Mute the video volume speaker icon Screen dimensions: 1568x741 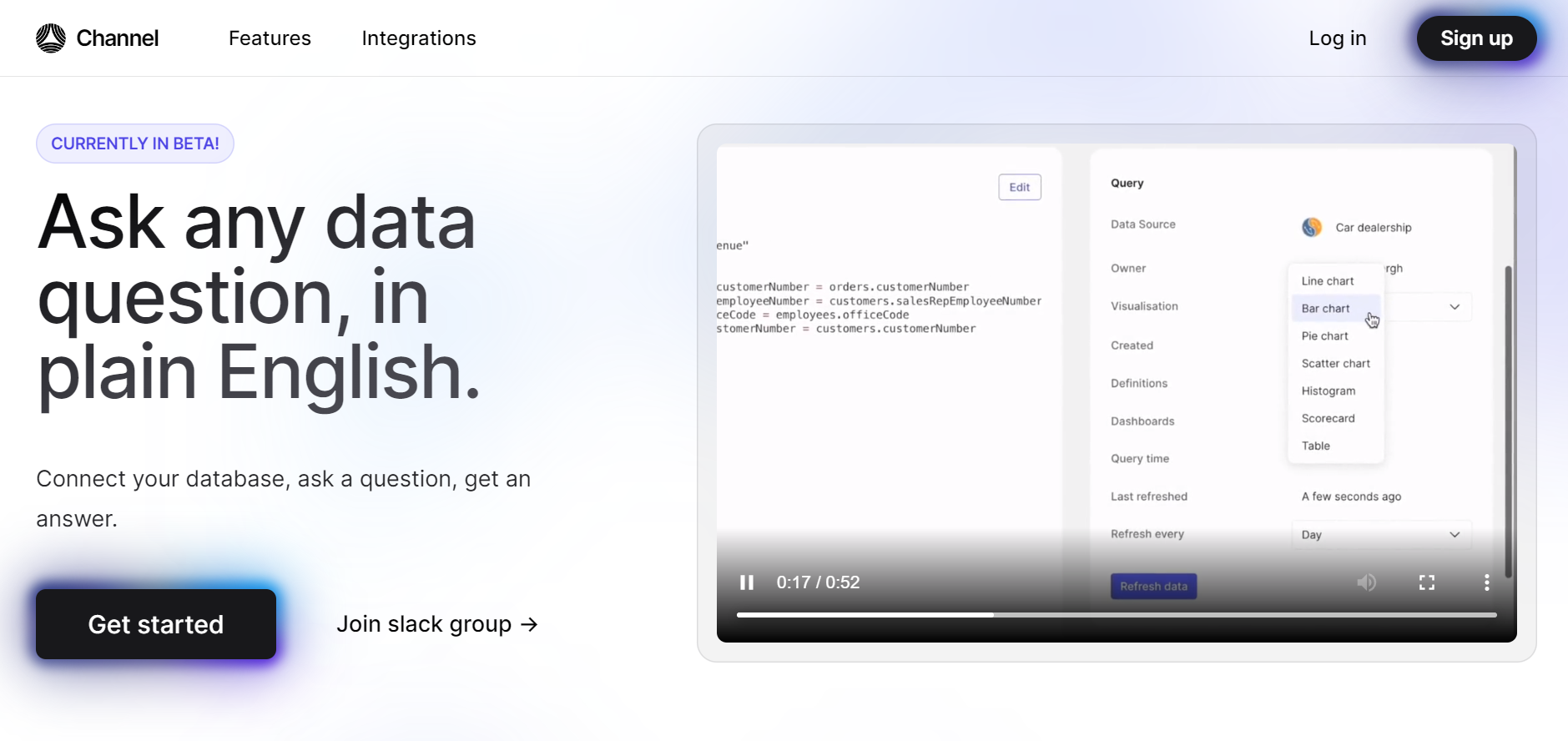(x=1366, y=582)
